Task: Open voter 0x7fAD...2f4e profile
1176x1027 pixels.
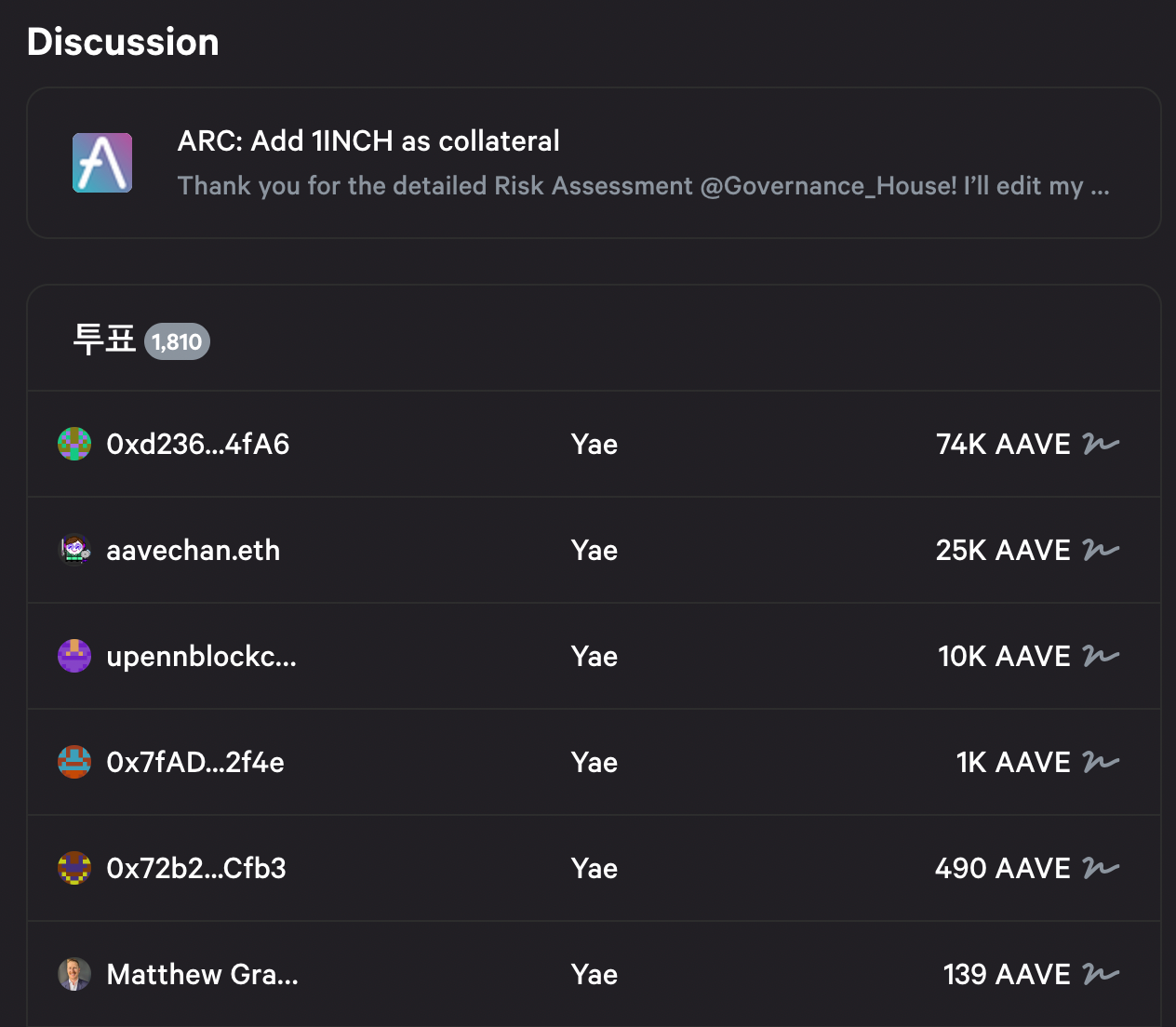Action: 195,763
